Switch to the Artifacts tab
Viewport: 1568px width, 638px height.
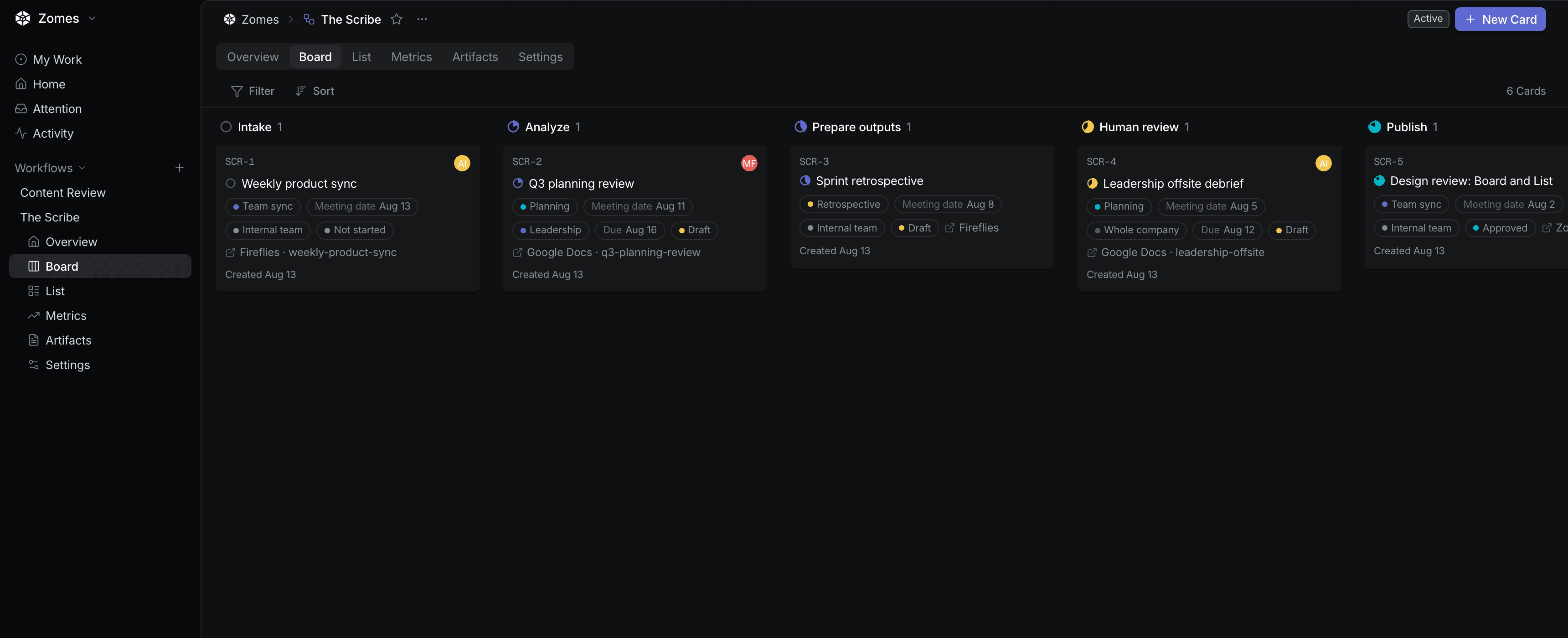coord(475,57)
